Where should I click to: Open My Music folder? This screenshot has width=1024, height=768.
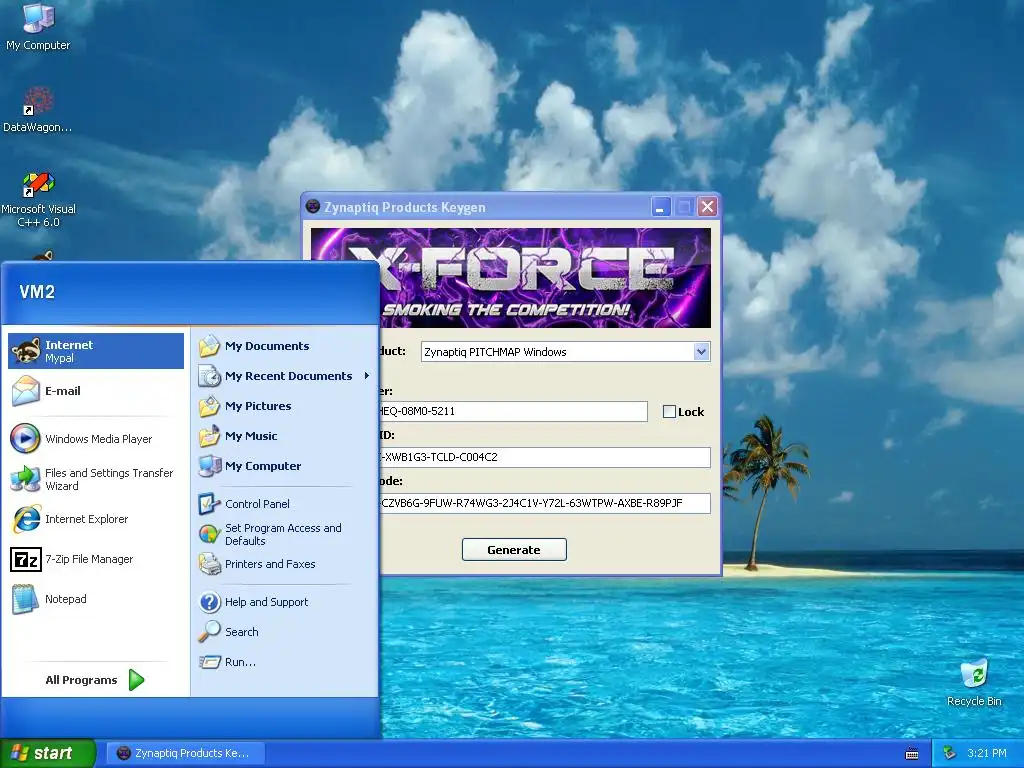click(284, 436)
